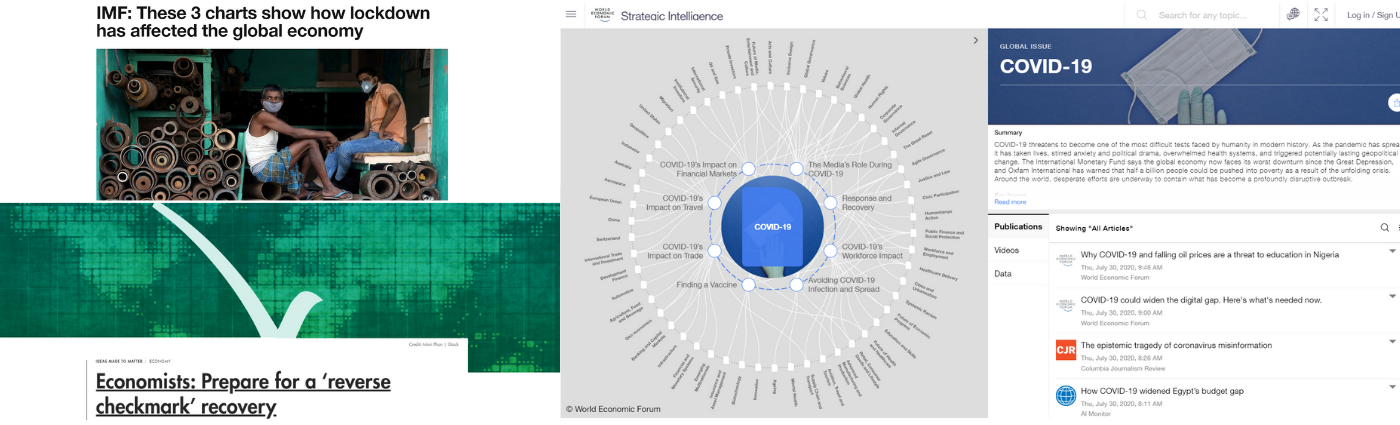Click the CJR source icon
Viewport: 1400px width, 425px height.
coord(1066,349)
